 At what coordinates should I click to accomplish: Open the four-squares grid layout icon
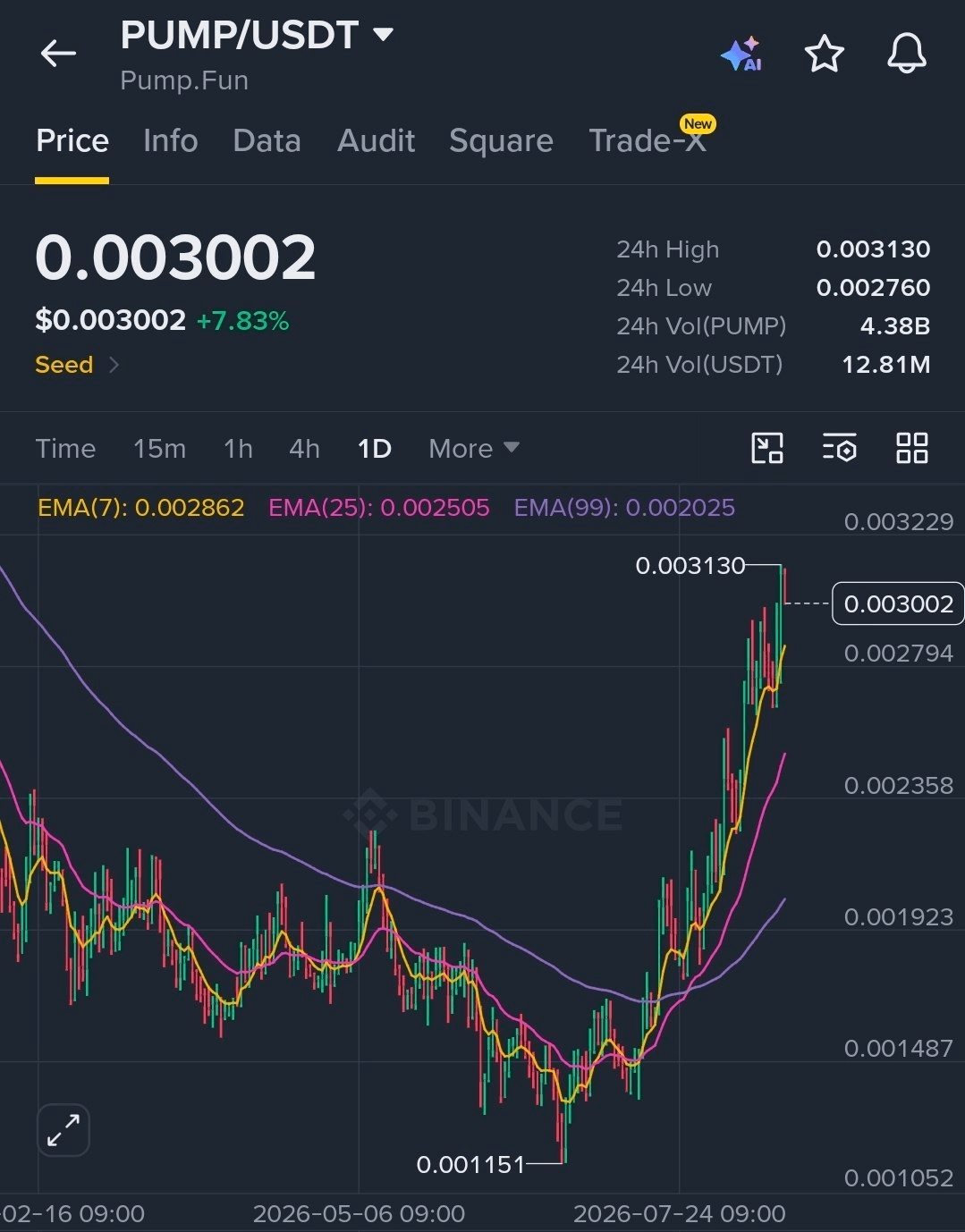click(911, 448)
